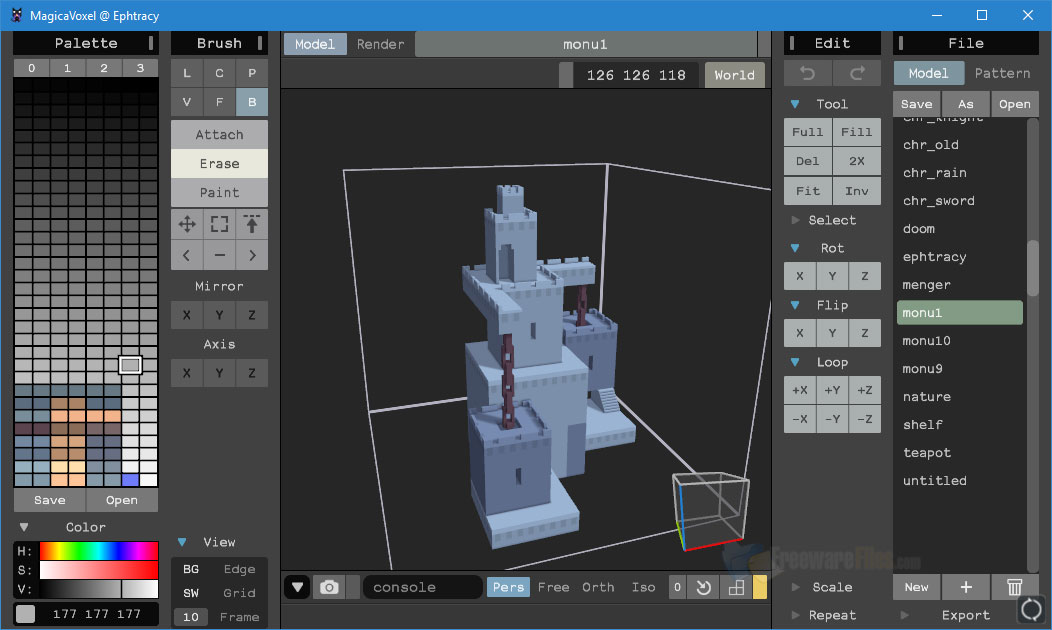Collapse the Tool section in the Edit panel
This screenshot has width=1052, height=630.
click(x=797, y=103)
